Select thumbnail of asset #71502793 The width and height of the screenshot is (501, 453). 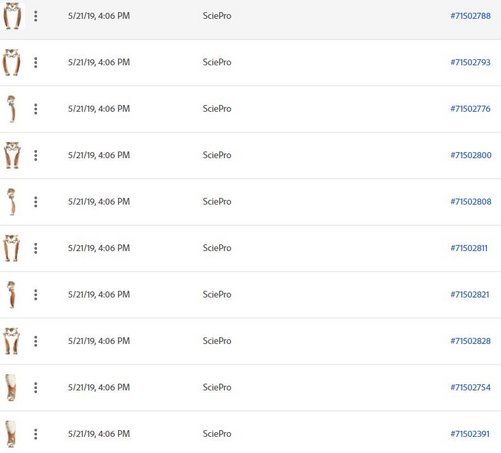click(12, 62)
